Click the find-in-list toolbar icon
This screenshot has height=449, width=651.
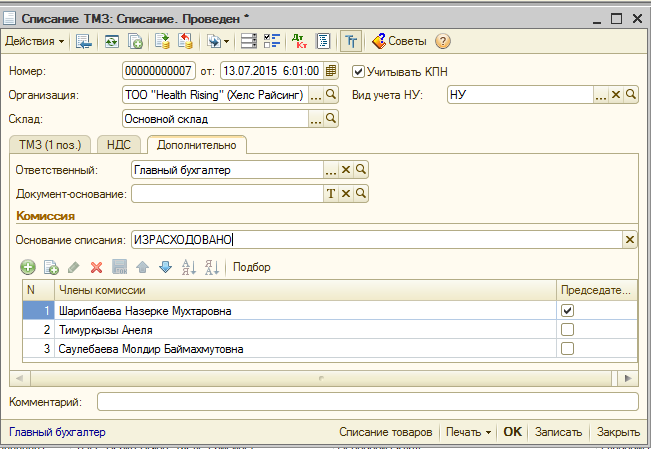(x=83, y=41)
